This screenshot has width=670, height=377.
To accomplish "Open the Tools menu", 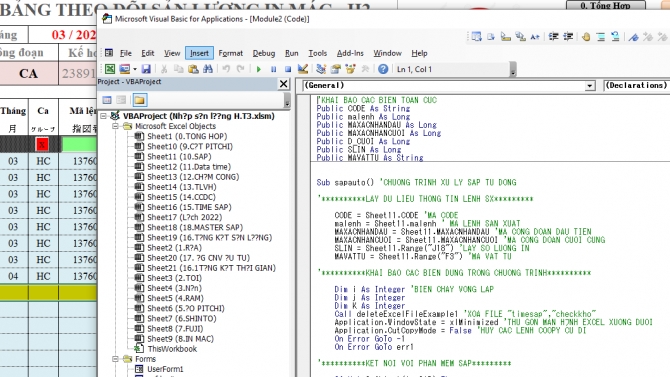I will pyautogui.click(x=317, y=53).
